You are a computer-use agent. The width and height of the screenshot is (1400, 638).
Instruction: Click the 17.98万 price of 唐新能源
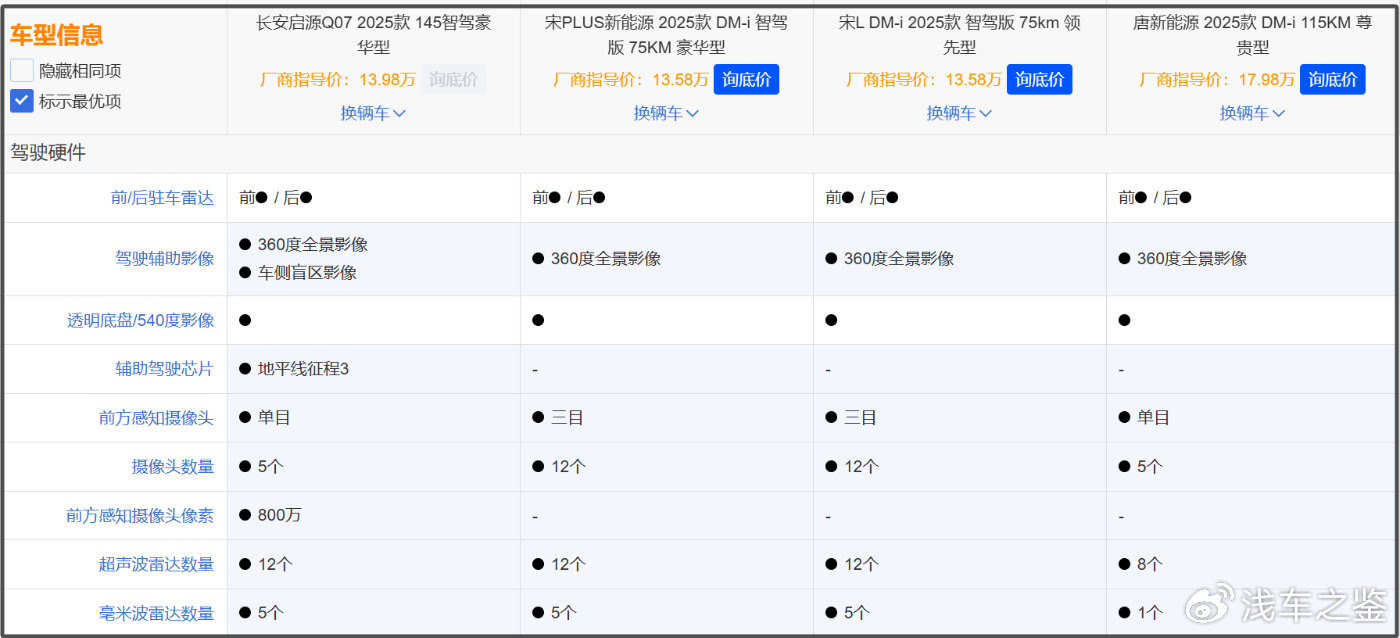pyautogui.click(x=1266, y=80)
